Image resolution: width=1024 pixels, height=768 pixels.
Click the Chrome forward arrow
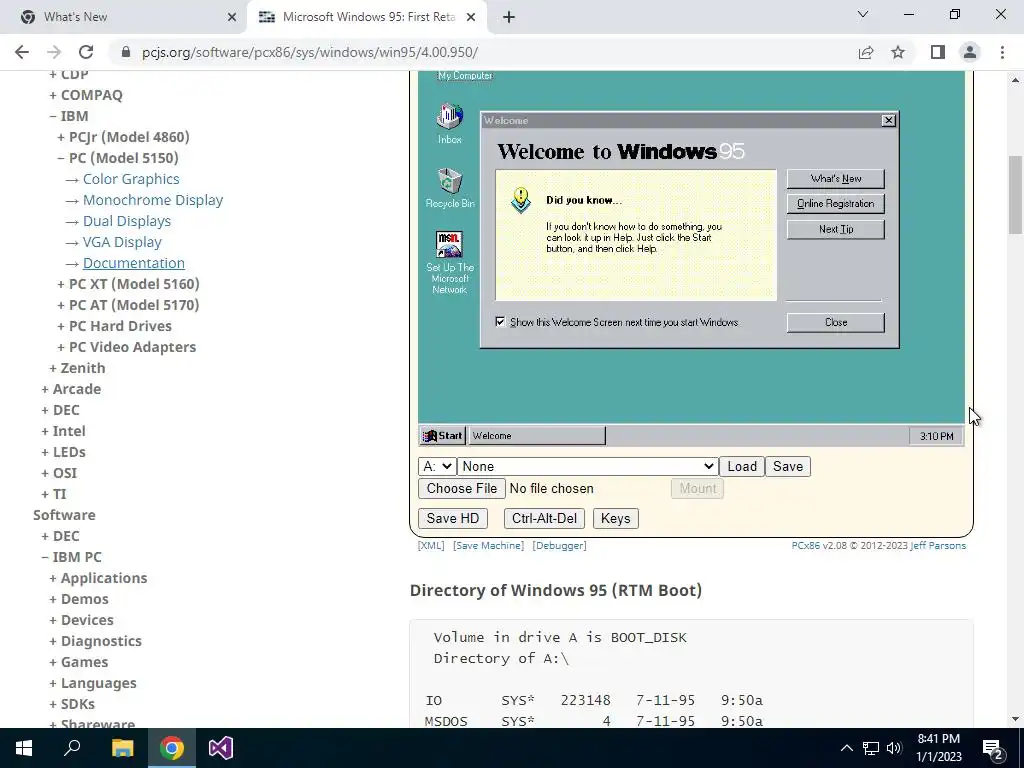(54, 52)
